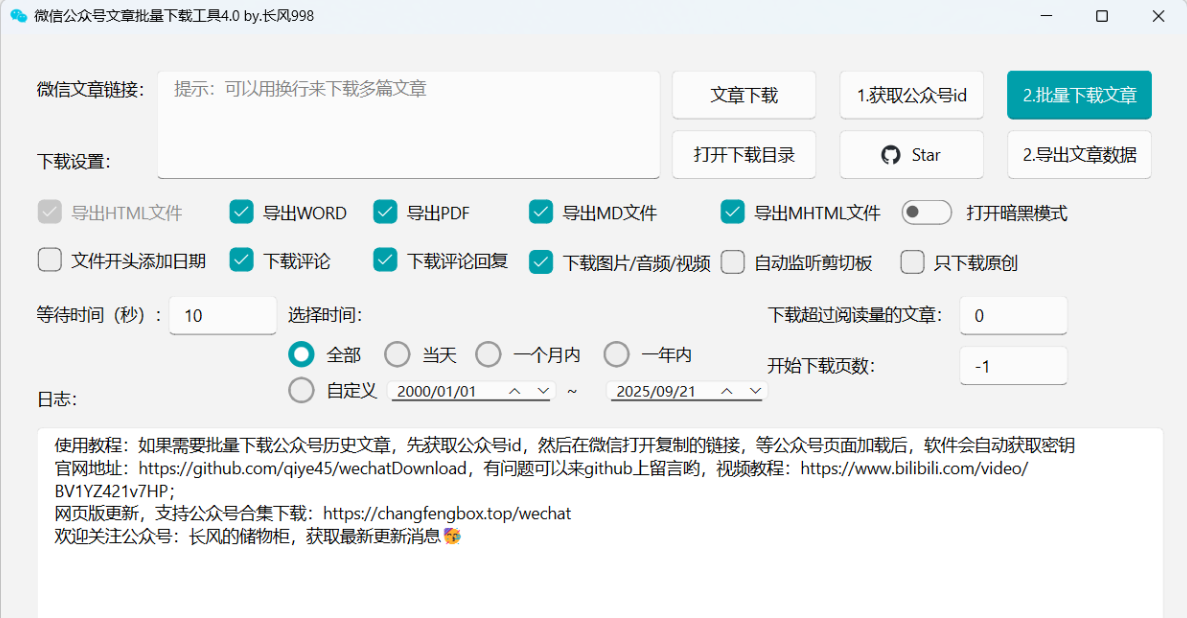This screenshot has height=618, width=1187.
Task: Choose the 自定义 date range radio button
Action: (x=301, y=390)
